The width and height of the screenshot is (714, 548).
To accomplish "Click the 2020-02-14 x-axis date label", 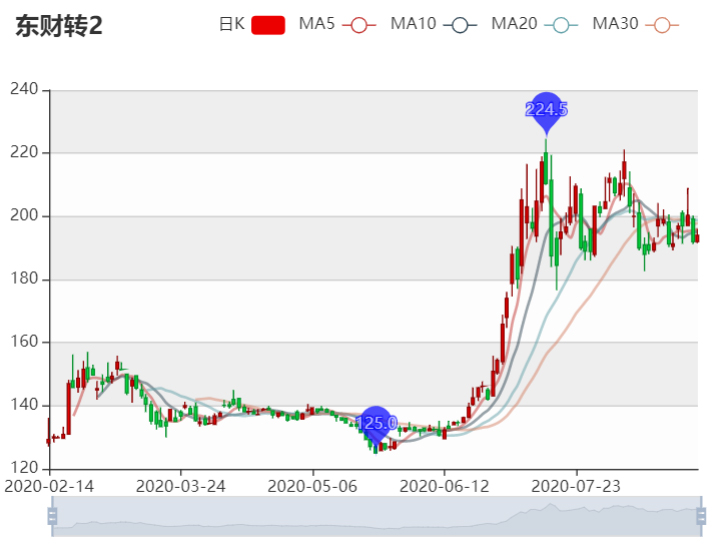I will pyautogui.click(x=49, y=487).
